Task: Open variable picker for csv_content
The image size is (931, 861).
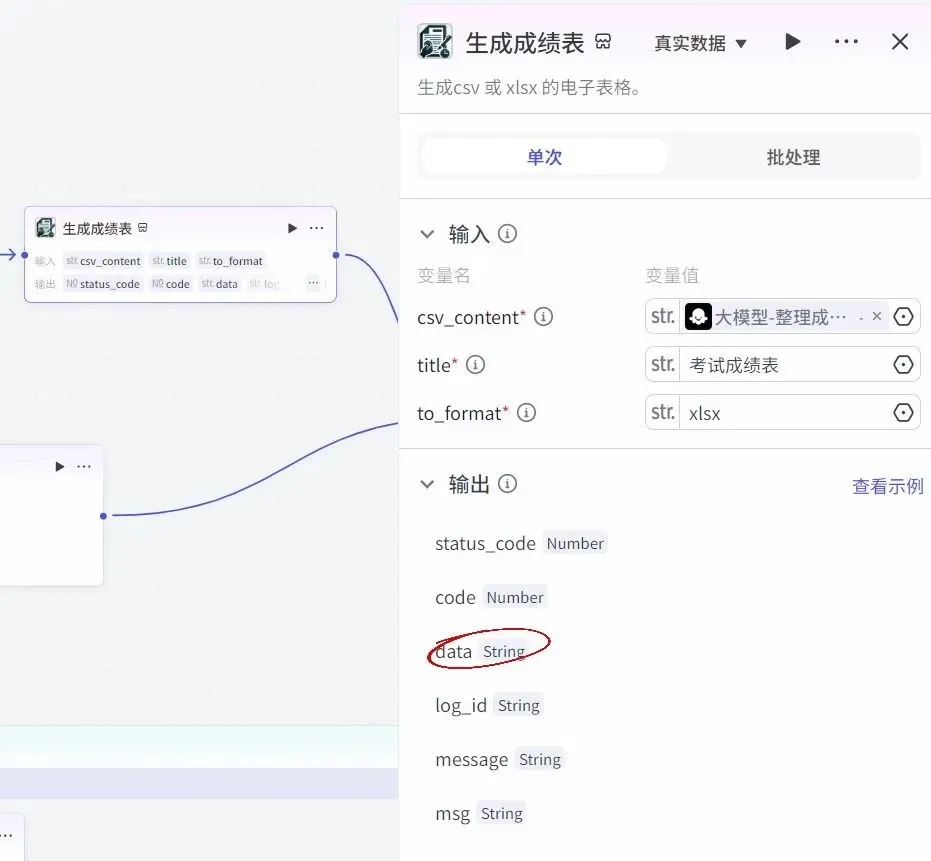Action: 903,316
